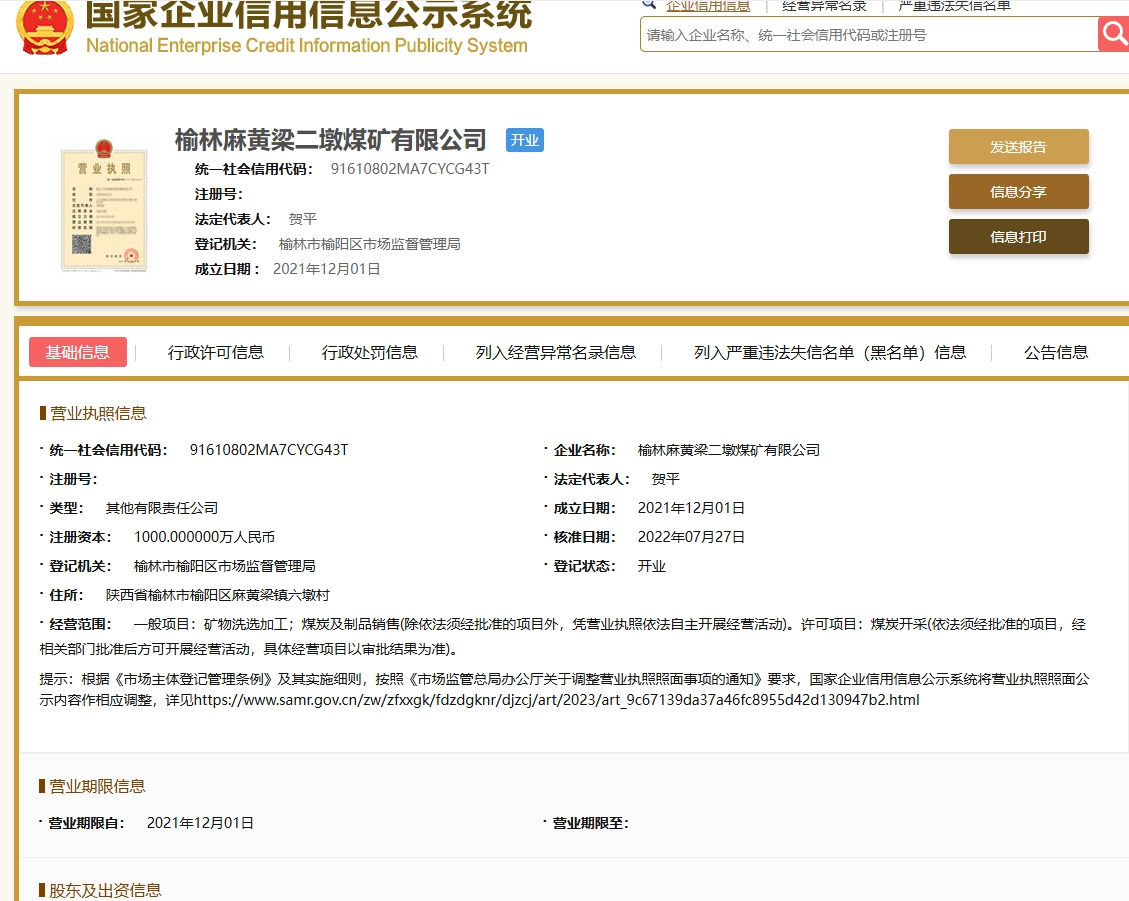Open the 列入经营异常名录信息 tab
The width and height of the screenshot is (1129, 901).
[556, 352]
